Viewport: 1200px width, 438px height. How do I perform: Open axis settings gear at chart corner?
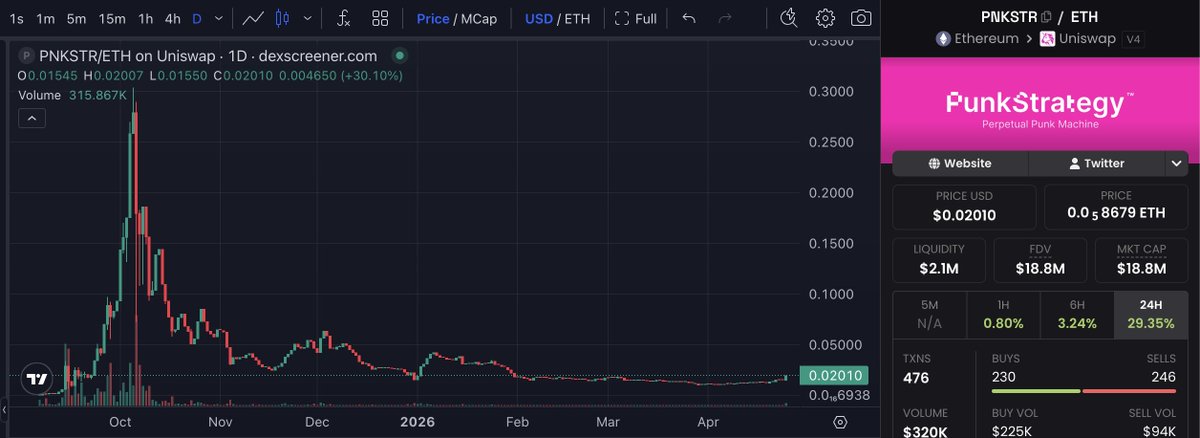(x=840, y=422)
